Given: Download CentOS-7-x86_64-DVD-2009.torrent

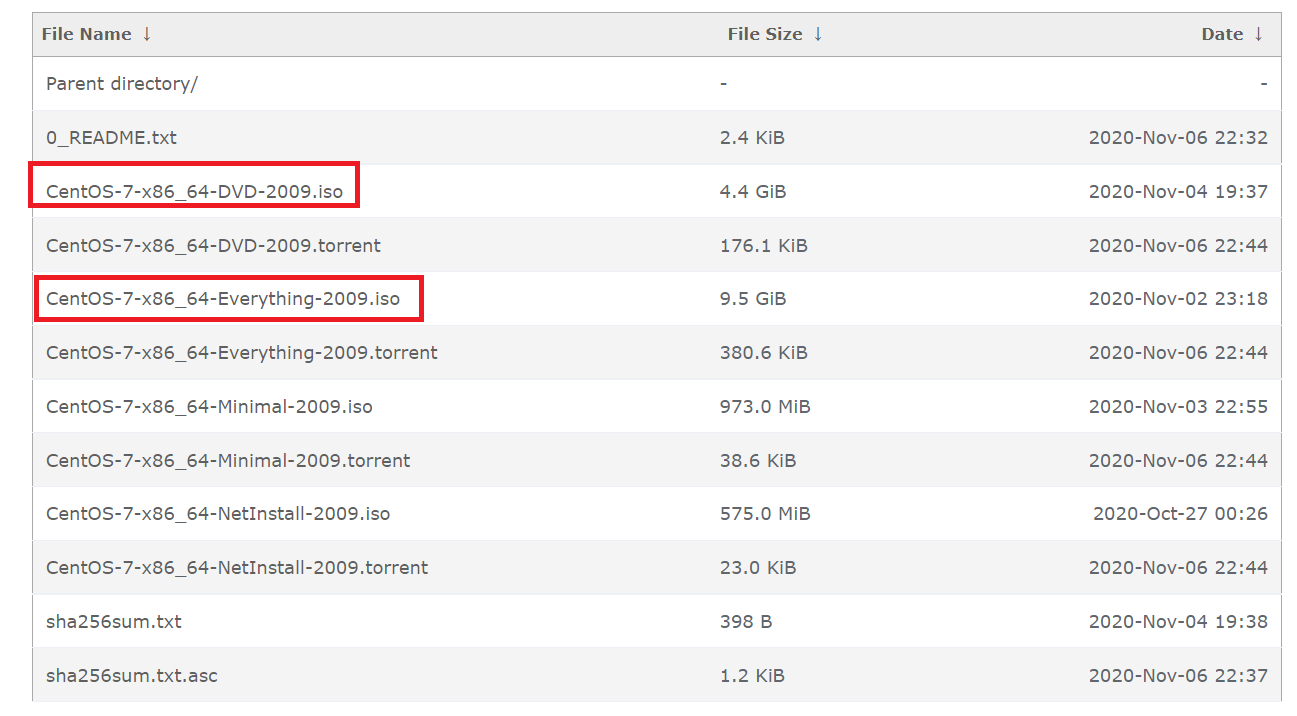Looking at the screenshot, I should pyautogui.click(x=213, y=246).
